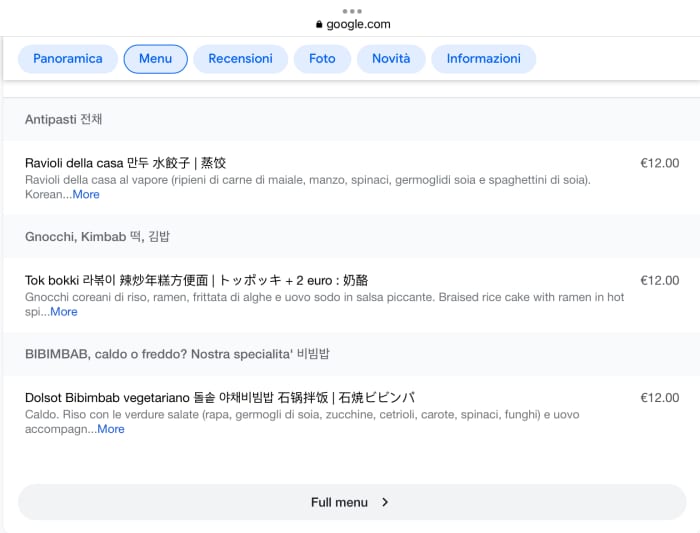Click the Tok bokki item title

click(196, 280)
